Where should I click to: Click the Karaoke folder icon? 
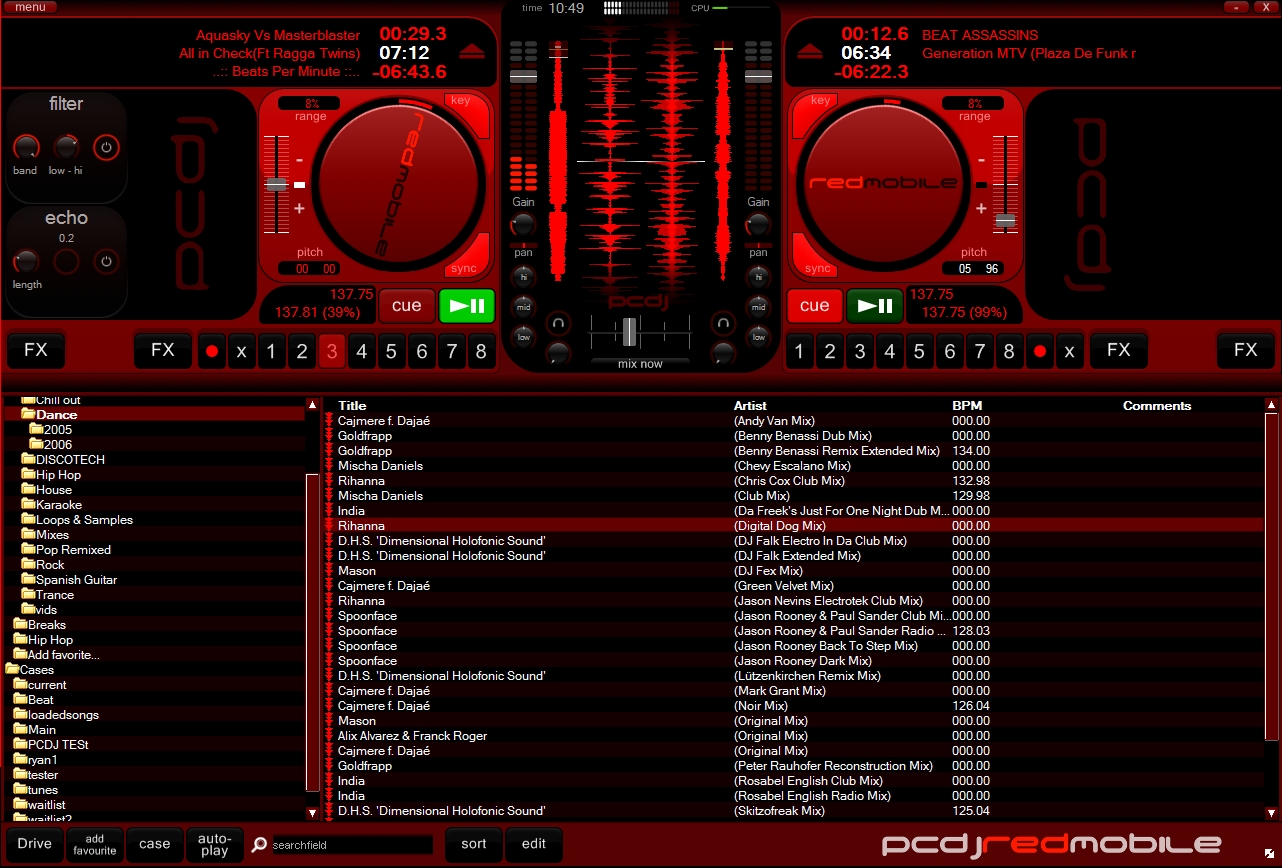tap(28, 504)
